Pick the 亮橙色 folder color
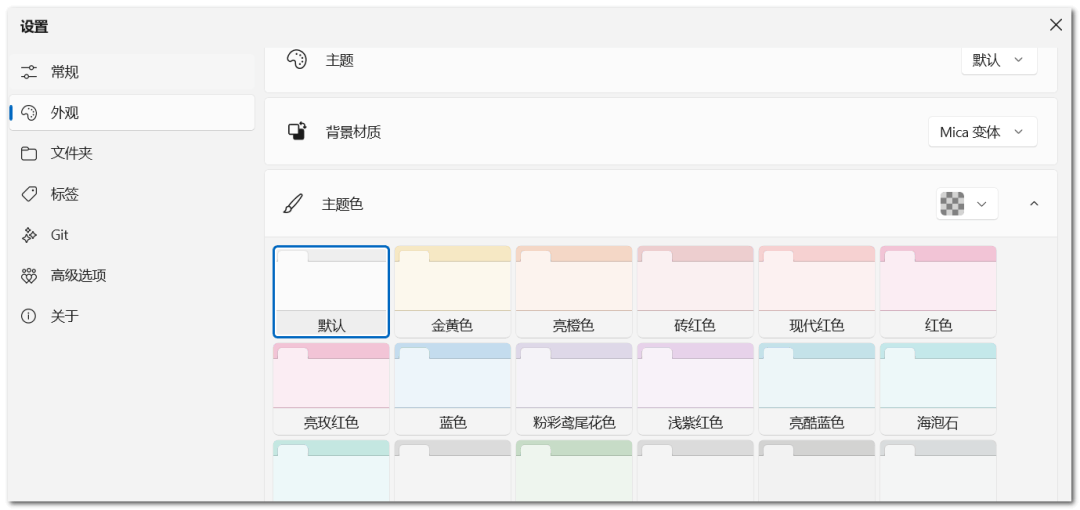 click(573, 291)
